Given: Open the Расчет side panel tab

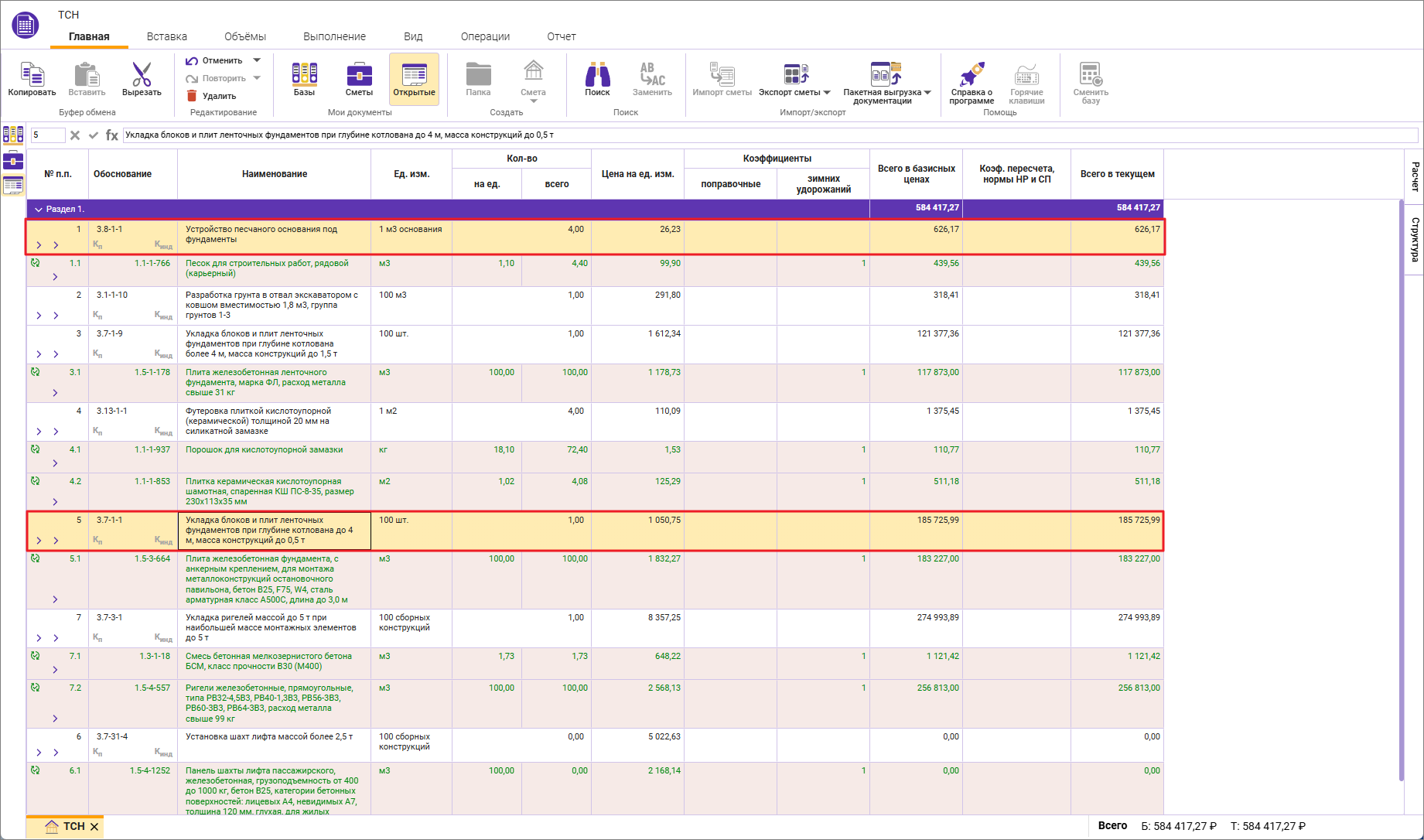Looking at the screenshot, I should pyautogui.click(x=1414, y=176).
